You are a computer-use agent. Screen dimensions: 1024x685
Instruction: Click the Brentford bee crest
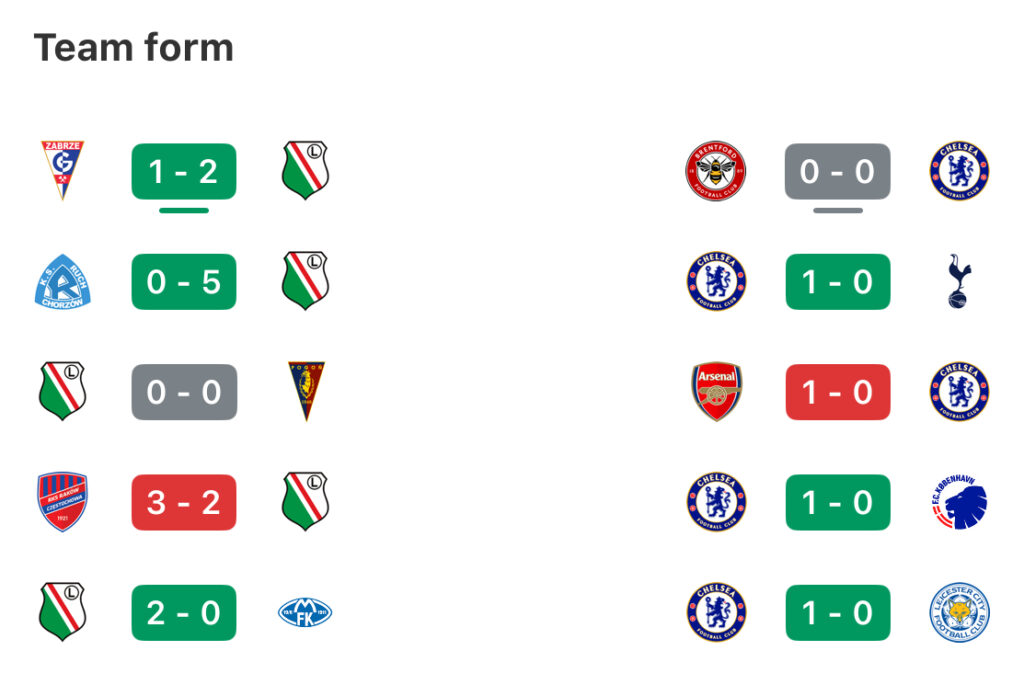click(716, 171)
